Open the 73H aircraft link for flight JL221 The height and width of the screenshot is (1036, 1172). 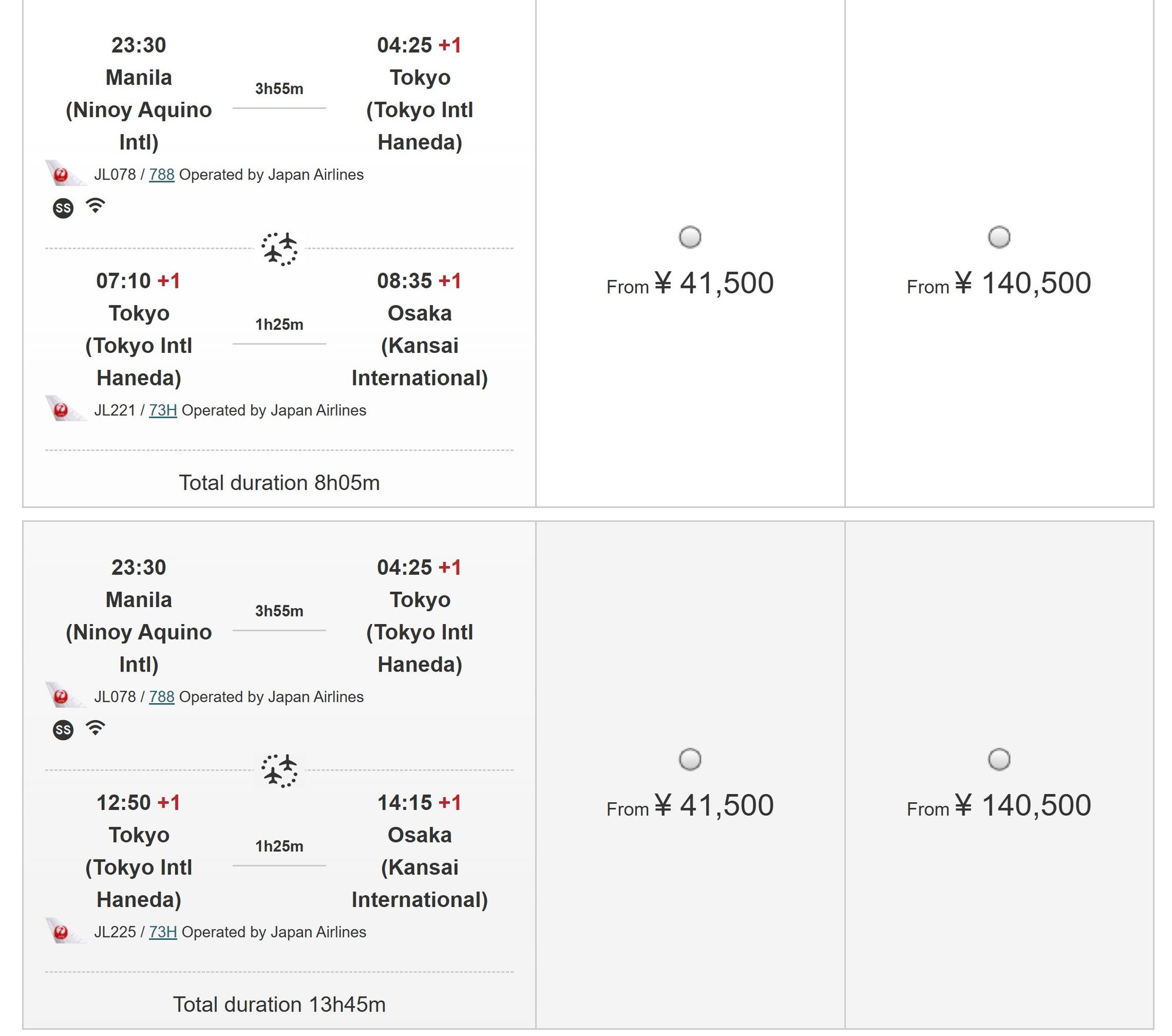(164, 410)
